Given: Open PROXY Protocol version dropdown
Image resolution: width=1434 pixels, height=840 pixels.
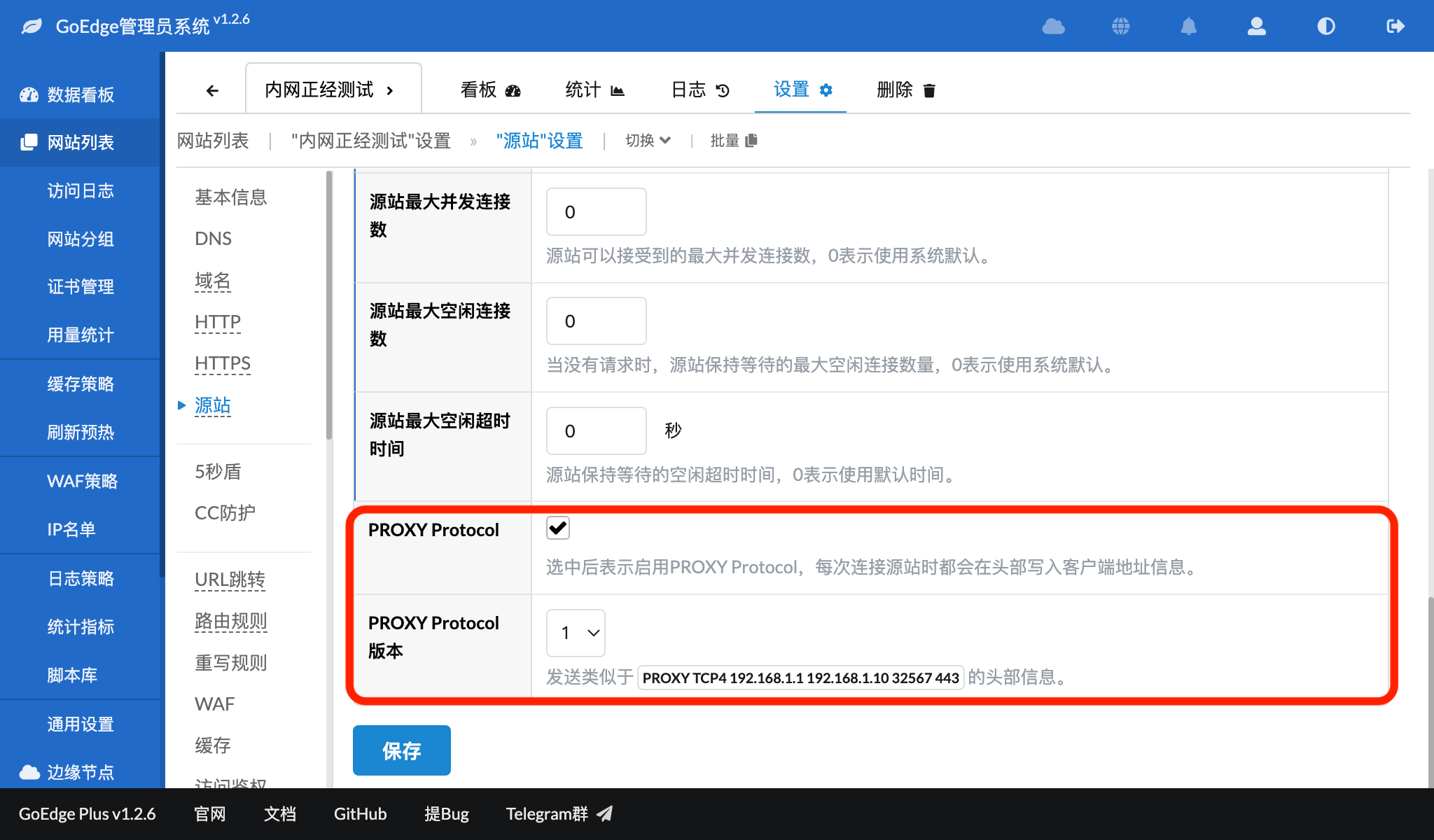Looking at the screenshot, I should coord(576,633).
